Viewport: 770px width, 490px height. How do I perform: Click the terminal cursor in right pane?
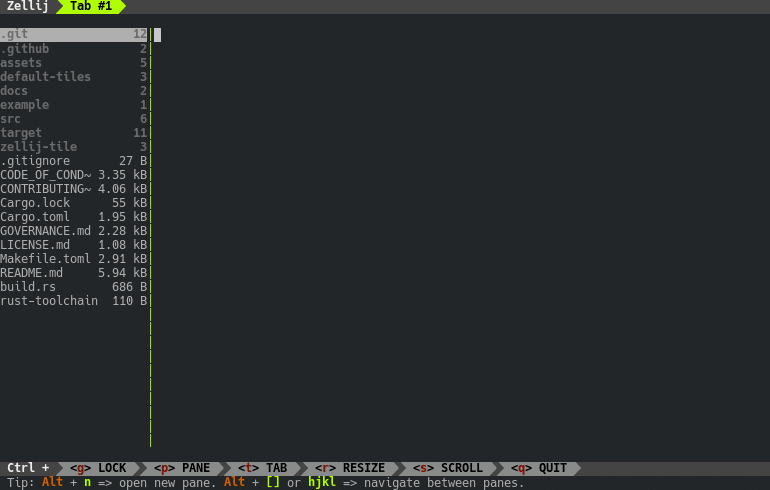point(158,35)
